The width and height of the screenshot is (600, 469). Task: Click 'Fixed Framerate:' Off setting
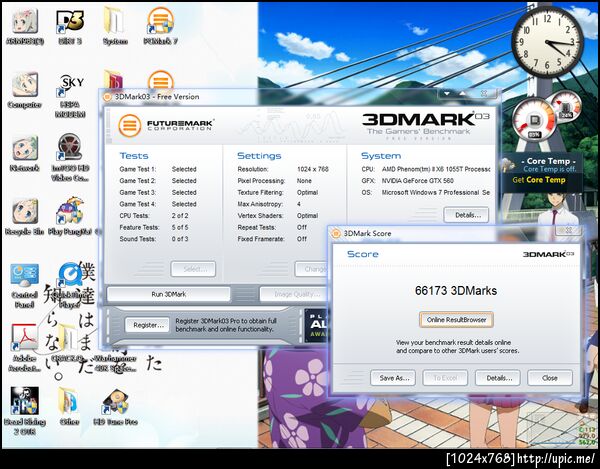tap(272, 239)
